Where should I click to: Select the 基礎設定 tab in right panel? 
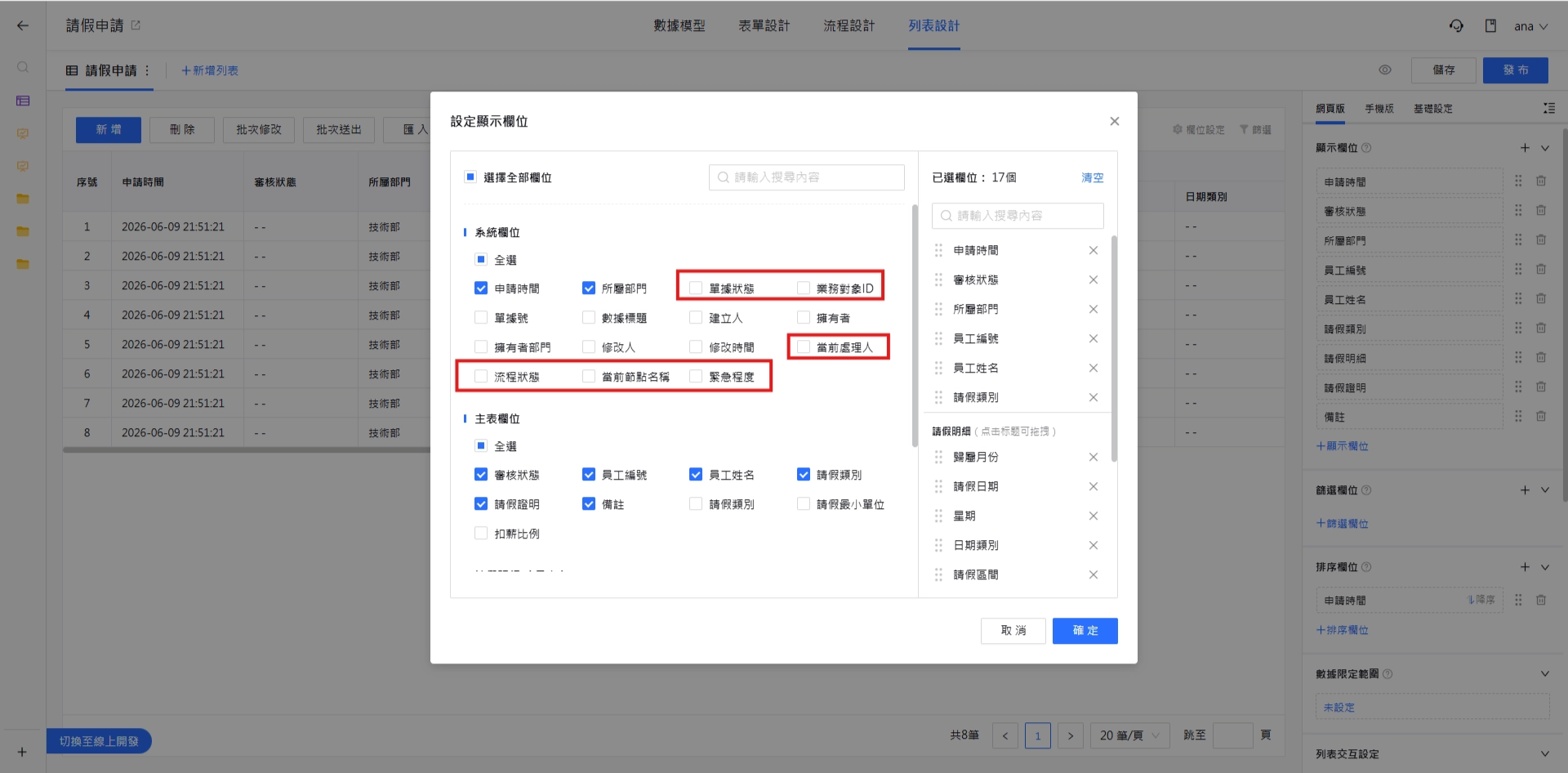point(1433,109)
